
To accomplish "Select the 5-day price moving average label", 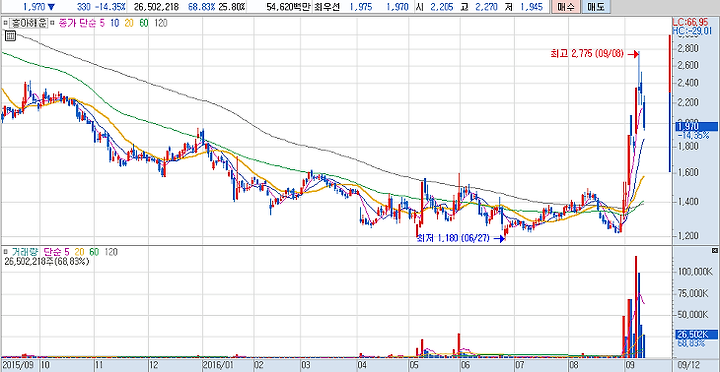I will coord(102,23).
